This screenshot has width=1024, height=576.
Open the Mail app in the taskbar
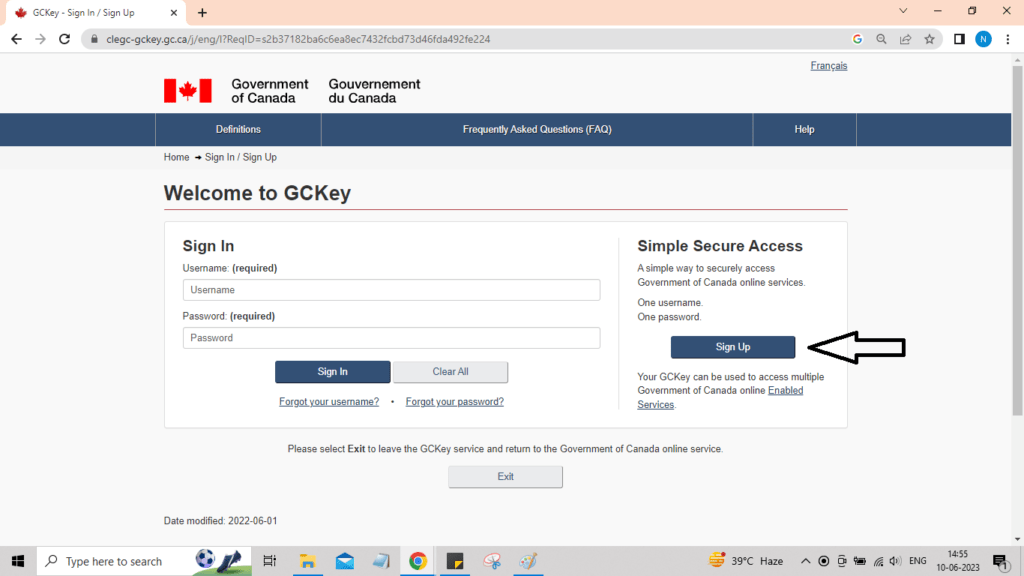point(345,561)
